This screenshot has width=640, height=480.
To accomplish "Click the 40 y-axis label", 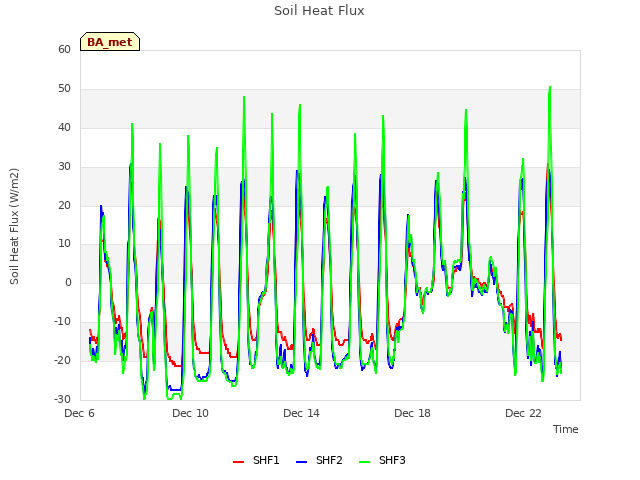I will click(64, 127).
